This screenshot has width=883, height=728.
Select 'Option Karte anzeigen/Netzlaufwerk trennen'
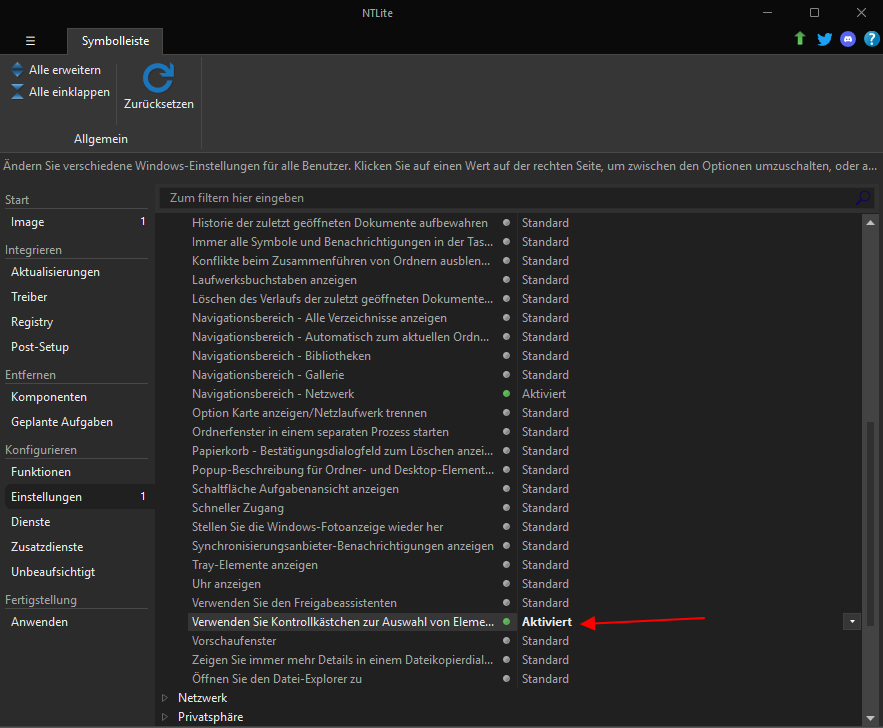point(309,413)
